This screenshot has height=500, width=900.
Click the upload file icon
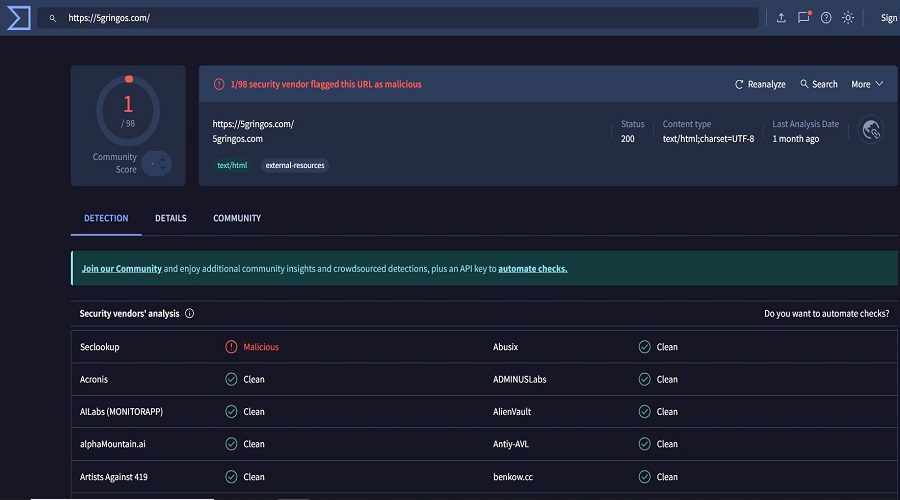click(781, 18)
